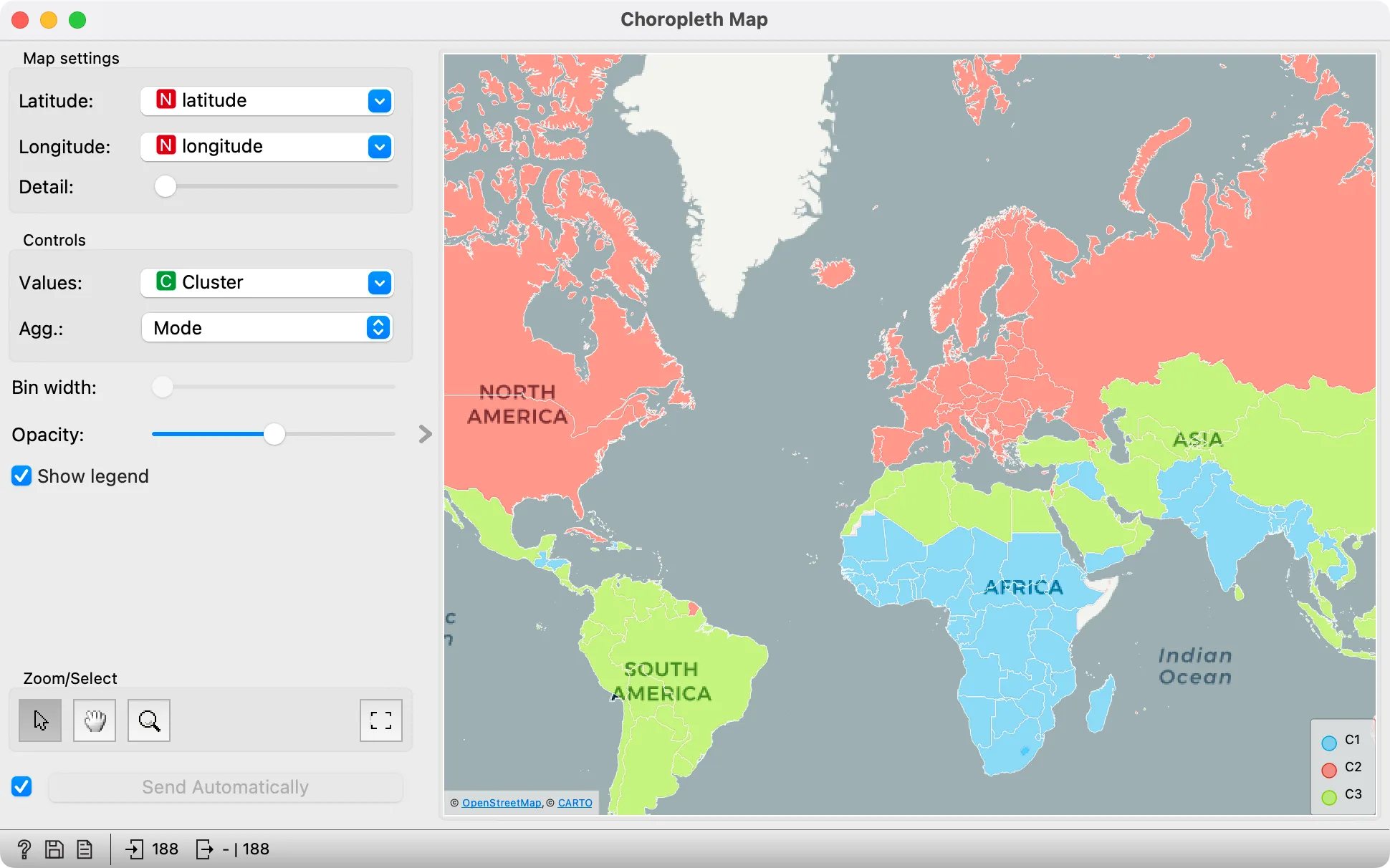The height and width of the screenshot is (868, 1390).
Task: Expand the Values Cluster dropdown
Action: [267, 283]
